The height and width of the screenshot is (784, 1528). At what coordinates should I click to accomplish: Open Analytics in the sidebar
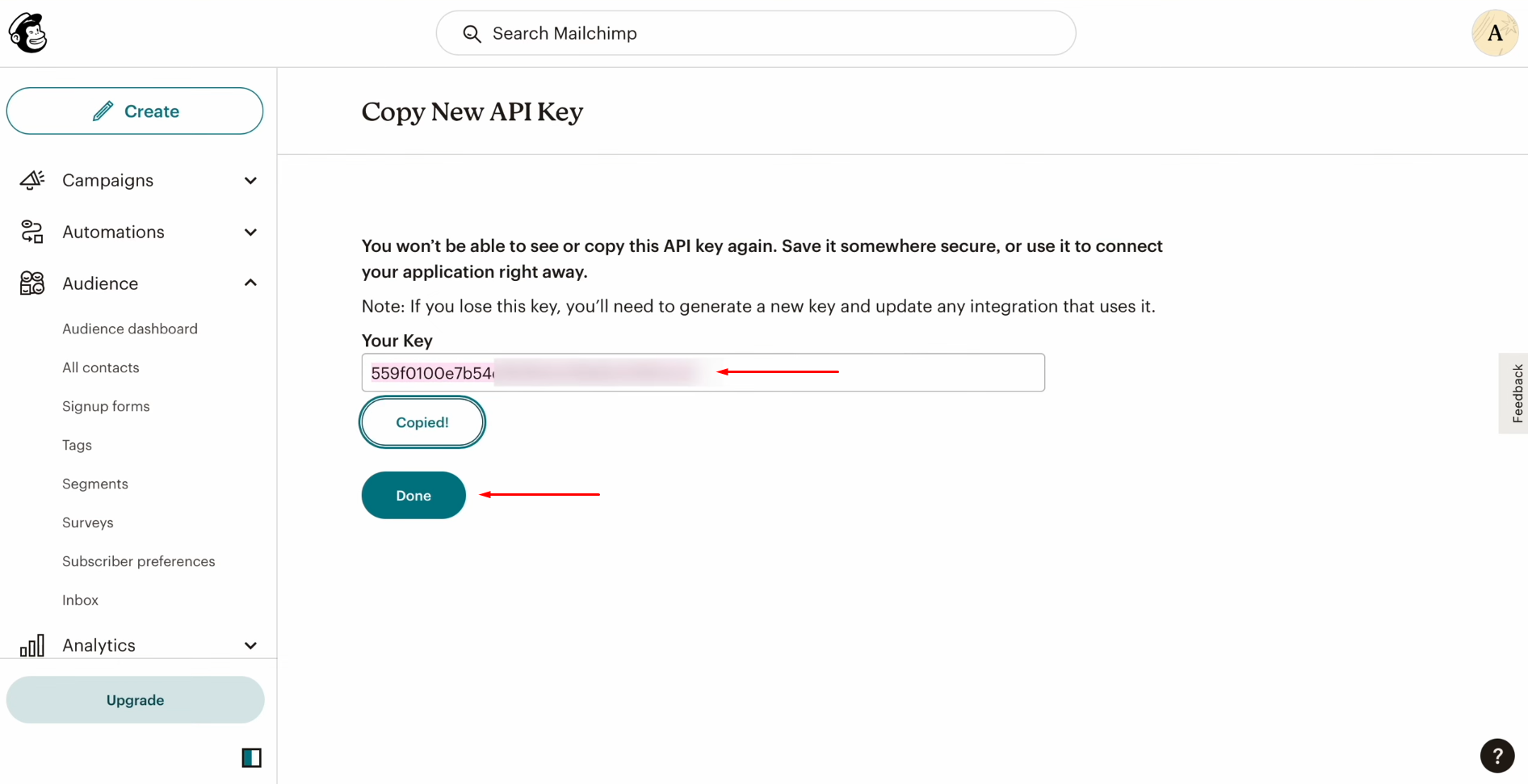click(99, 645)
